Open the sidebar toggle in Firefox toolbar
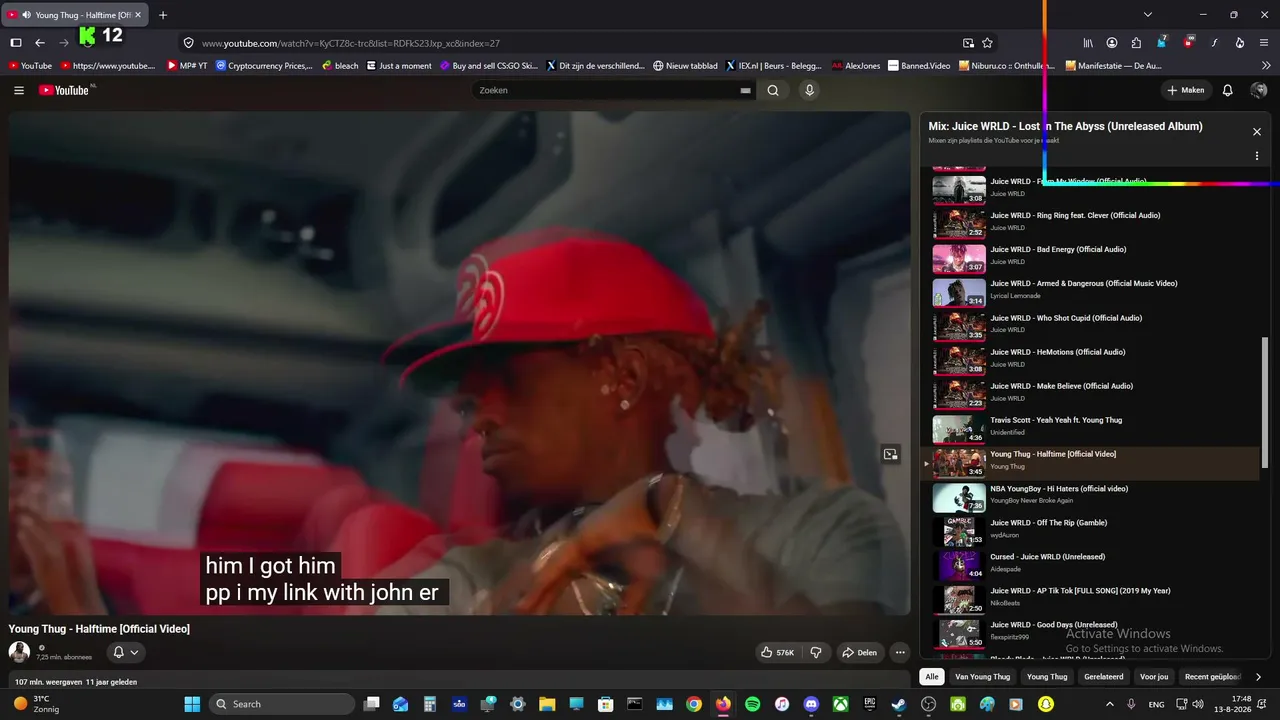The image size is (1280, 720). (x=16, y=43)
